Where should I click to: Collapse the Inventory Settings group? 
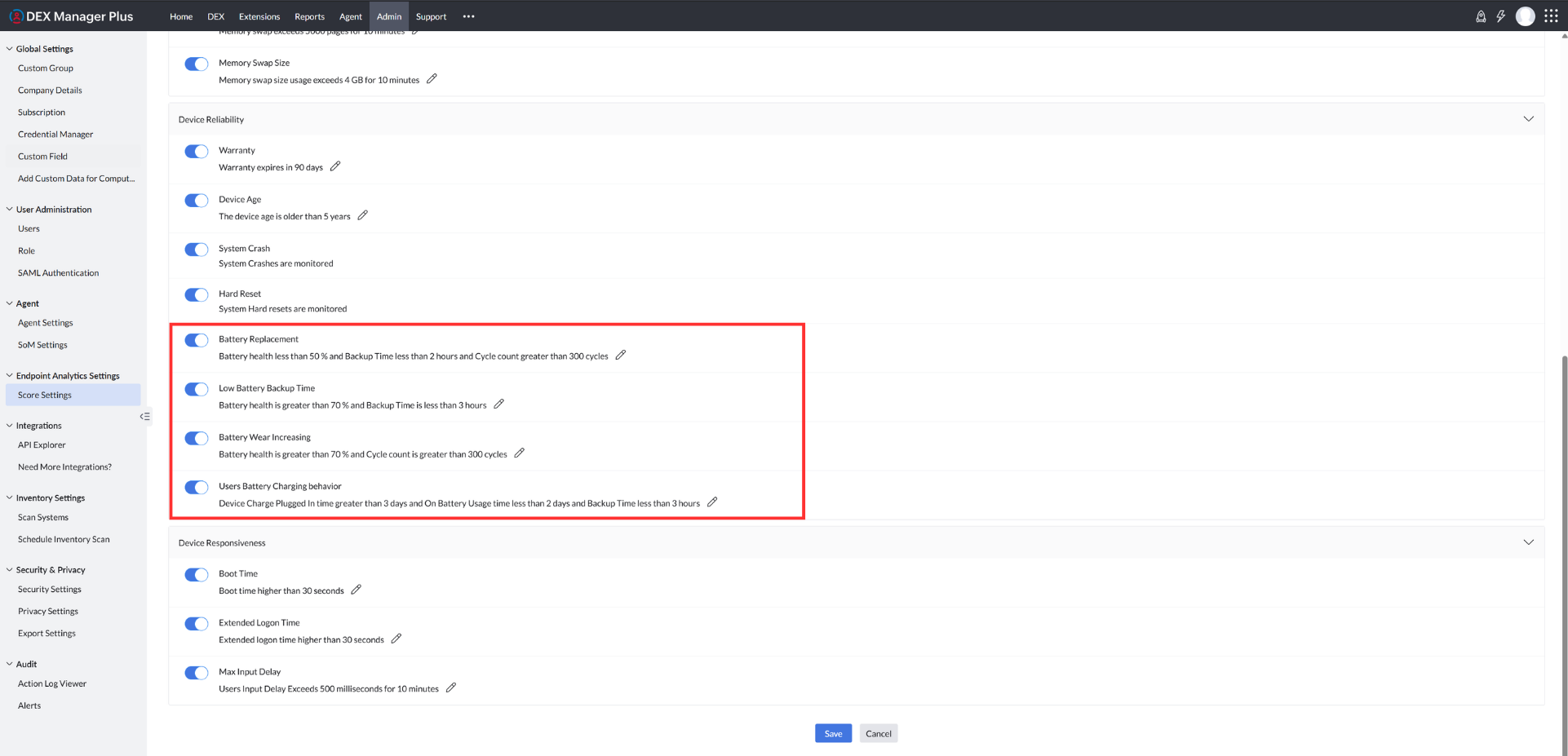point(10,498)
